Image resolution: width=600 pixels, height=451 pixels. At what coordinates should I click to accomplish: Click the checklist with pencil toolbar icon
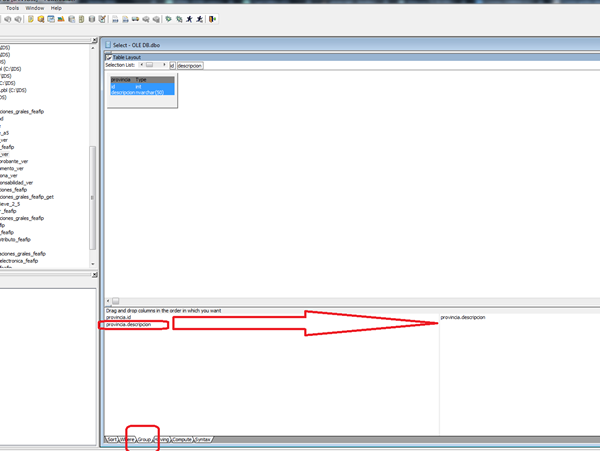[102, 19]
